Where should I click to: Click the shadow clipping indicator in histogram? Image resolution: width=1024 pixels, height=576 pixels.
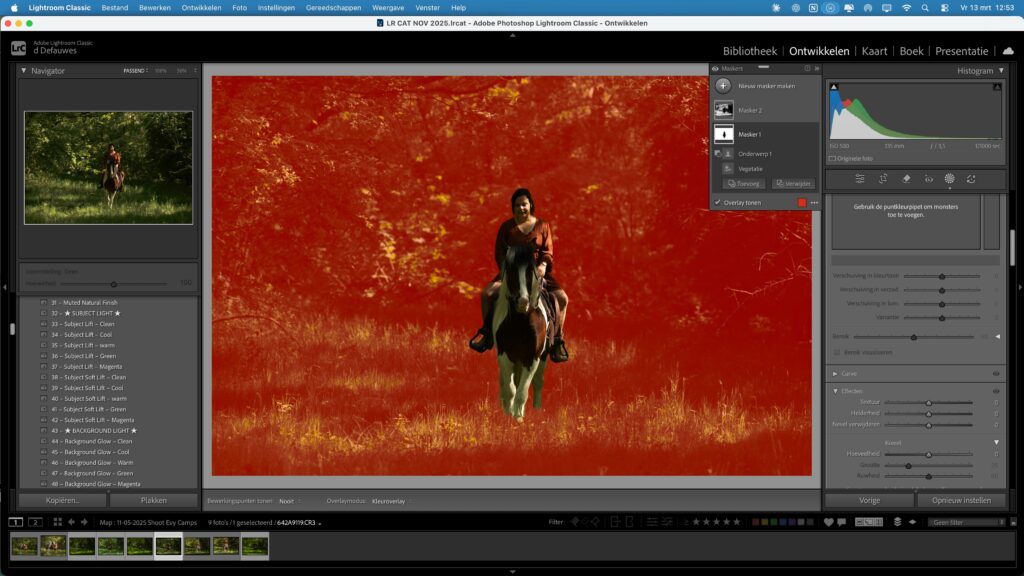832,88
